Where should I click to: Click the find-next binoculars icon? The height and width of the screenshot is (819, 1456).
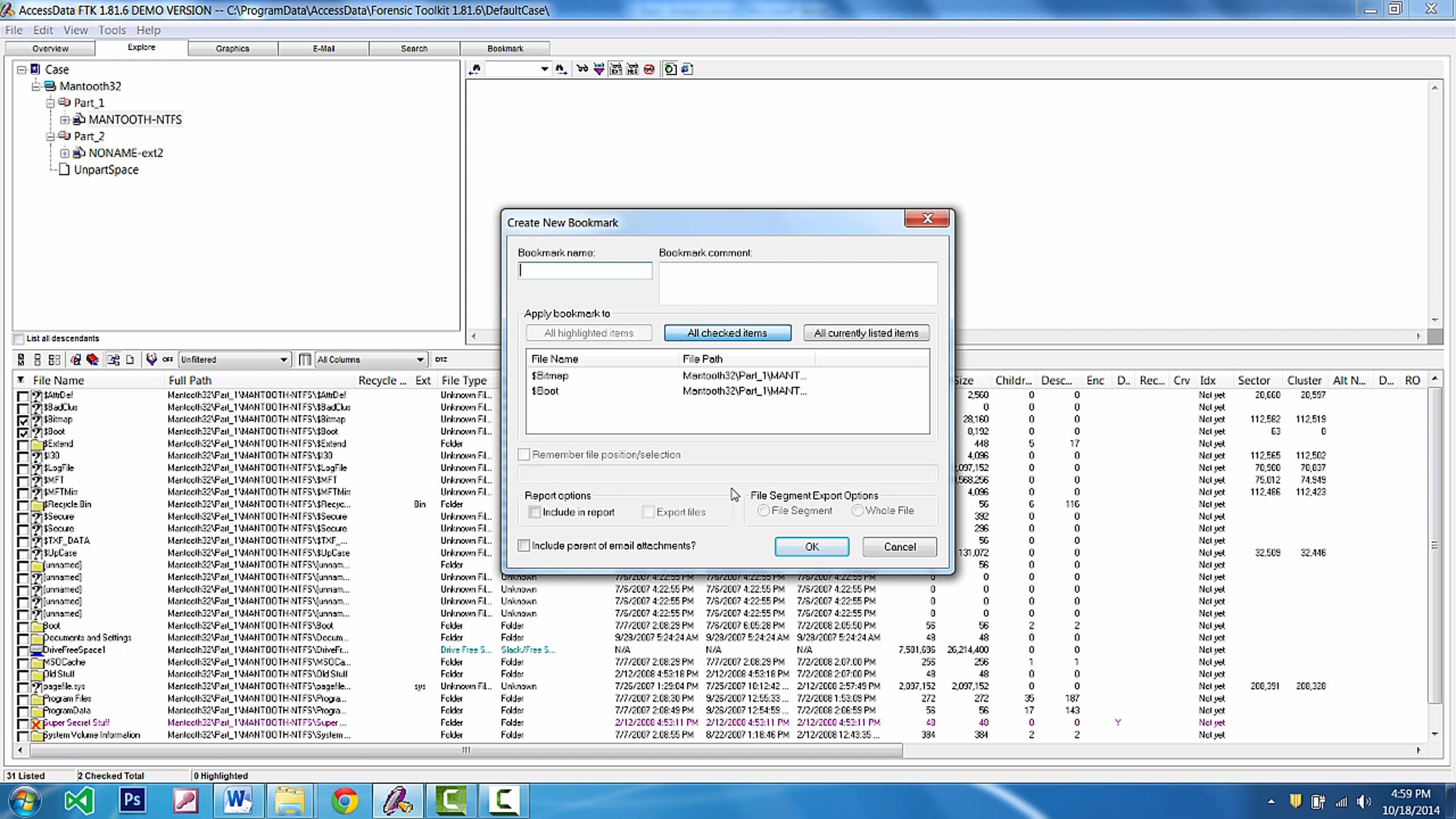(x=561, y=69)
